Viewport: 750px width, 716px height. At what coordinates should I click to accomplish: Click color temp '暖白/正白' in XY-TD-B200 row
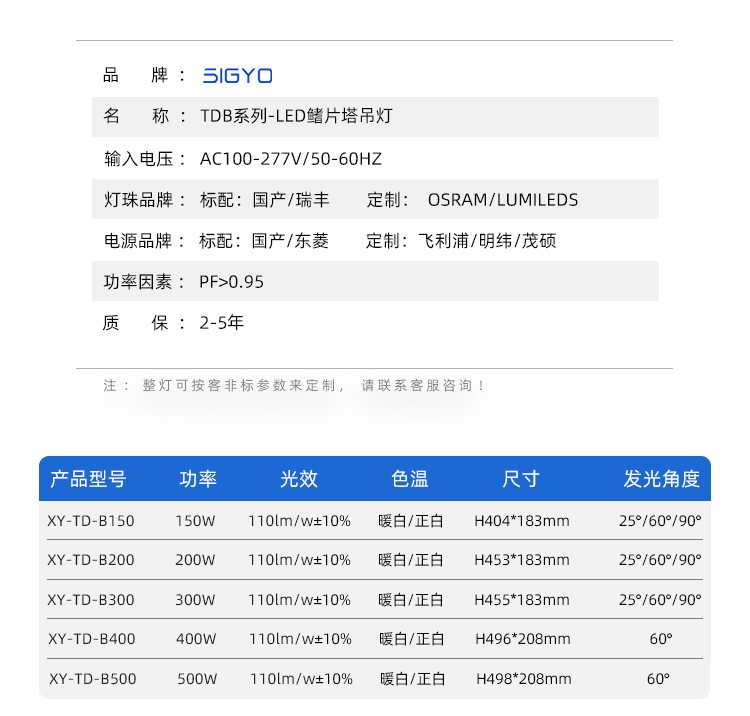pos(411,560)
